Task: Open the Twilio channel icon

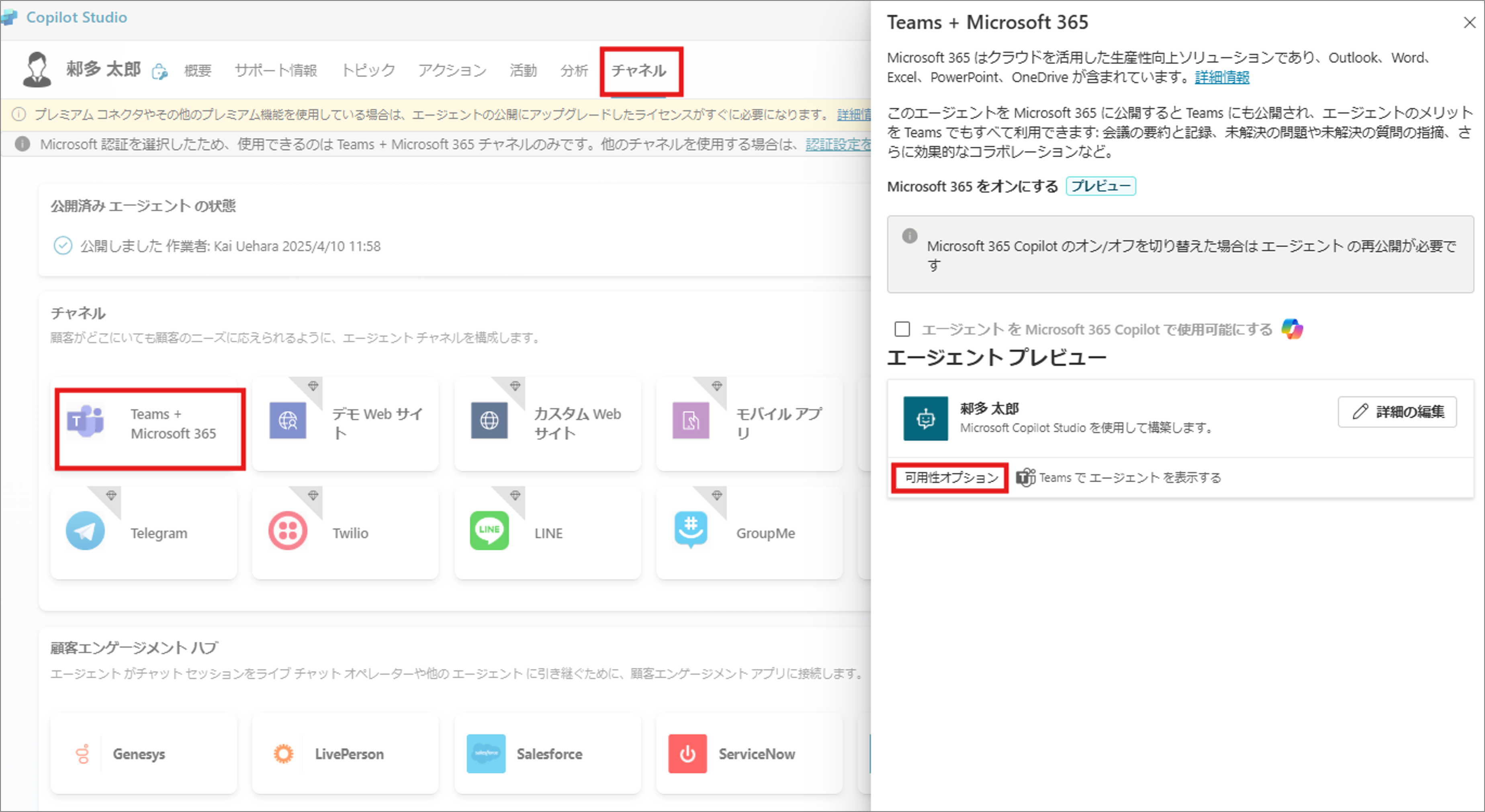Action: pos(288,531)
